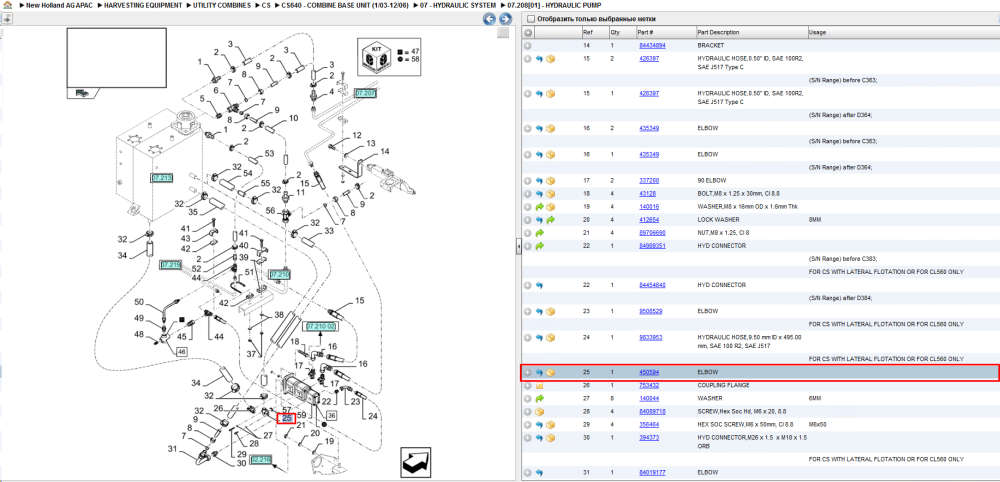Select boxed callout 36 near pump
The height and width of the screenshot is (482, 1000).
point(333,415)
